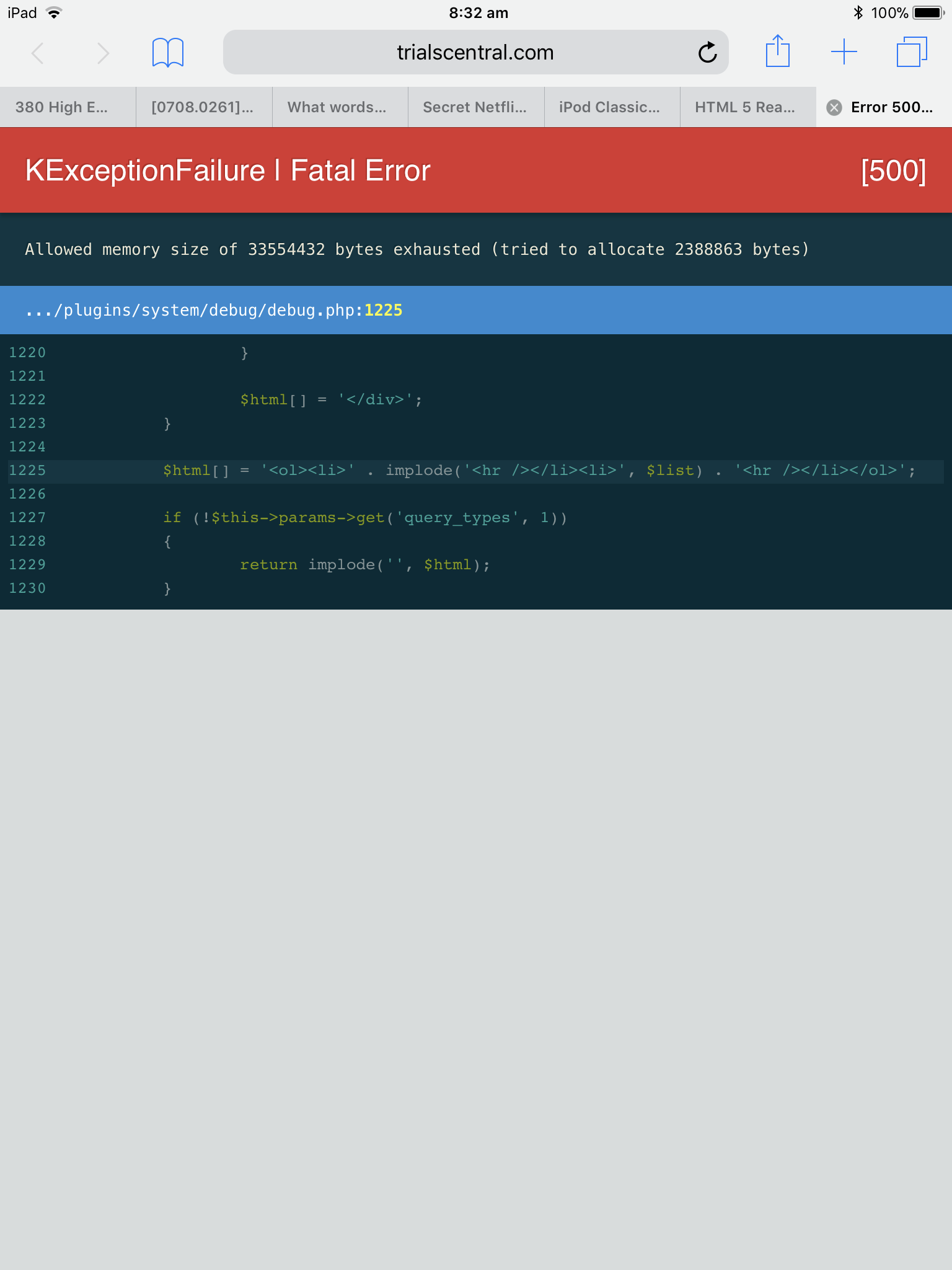Tap the trialscentral.com address bar
952x1270 pixels.
click(x=475, y=53)
